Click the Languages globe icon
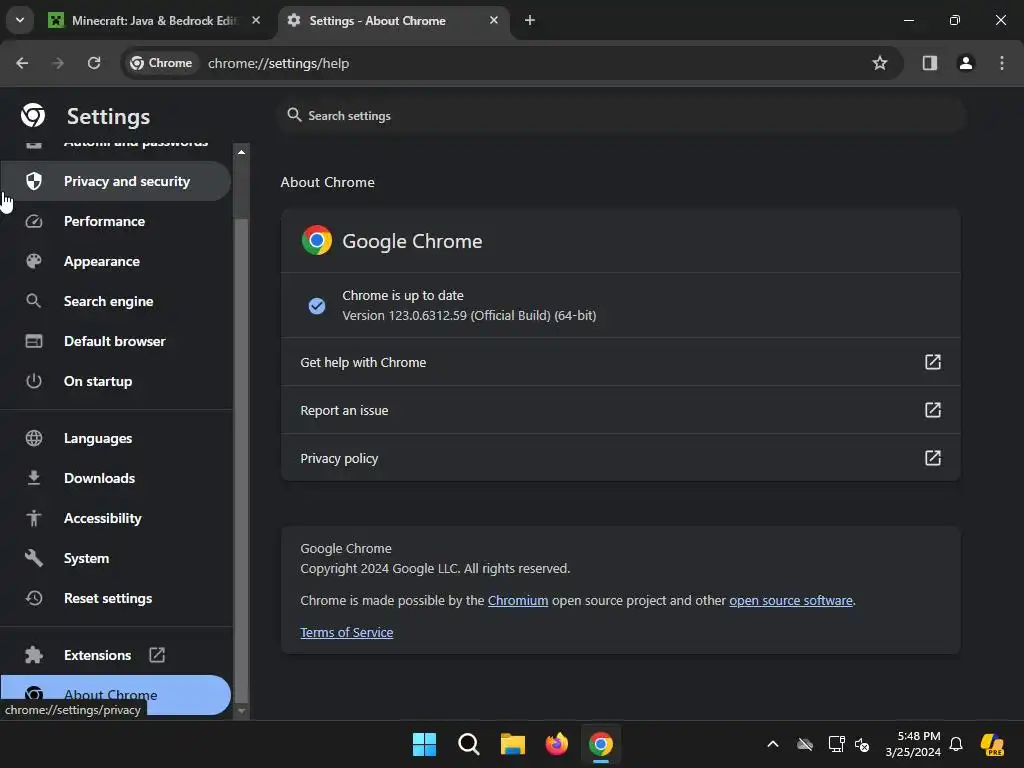Image resolution: width=1024 pixels, height=768 pixels. [34, 438]
